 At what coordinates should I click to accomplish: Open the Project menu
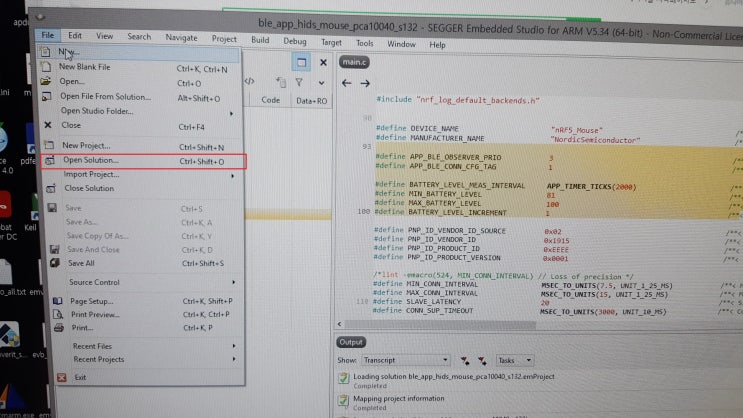point(224,39)
